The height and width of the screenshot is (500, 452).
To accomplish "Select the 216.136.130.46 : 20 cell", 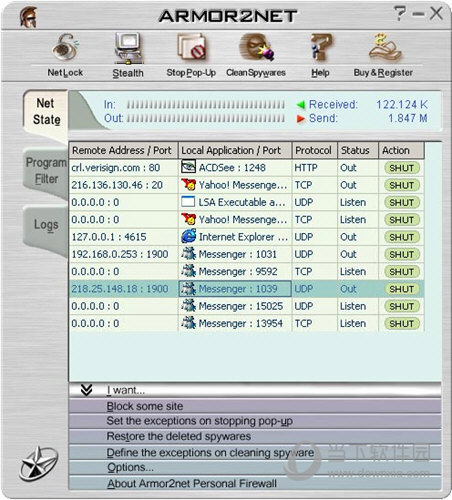I will 124,185.
